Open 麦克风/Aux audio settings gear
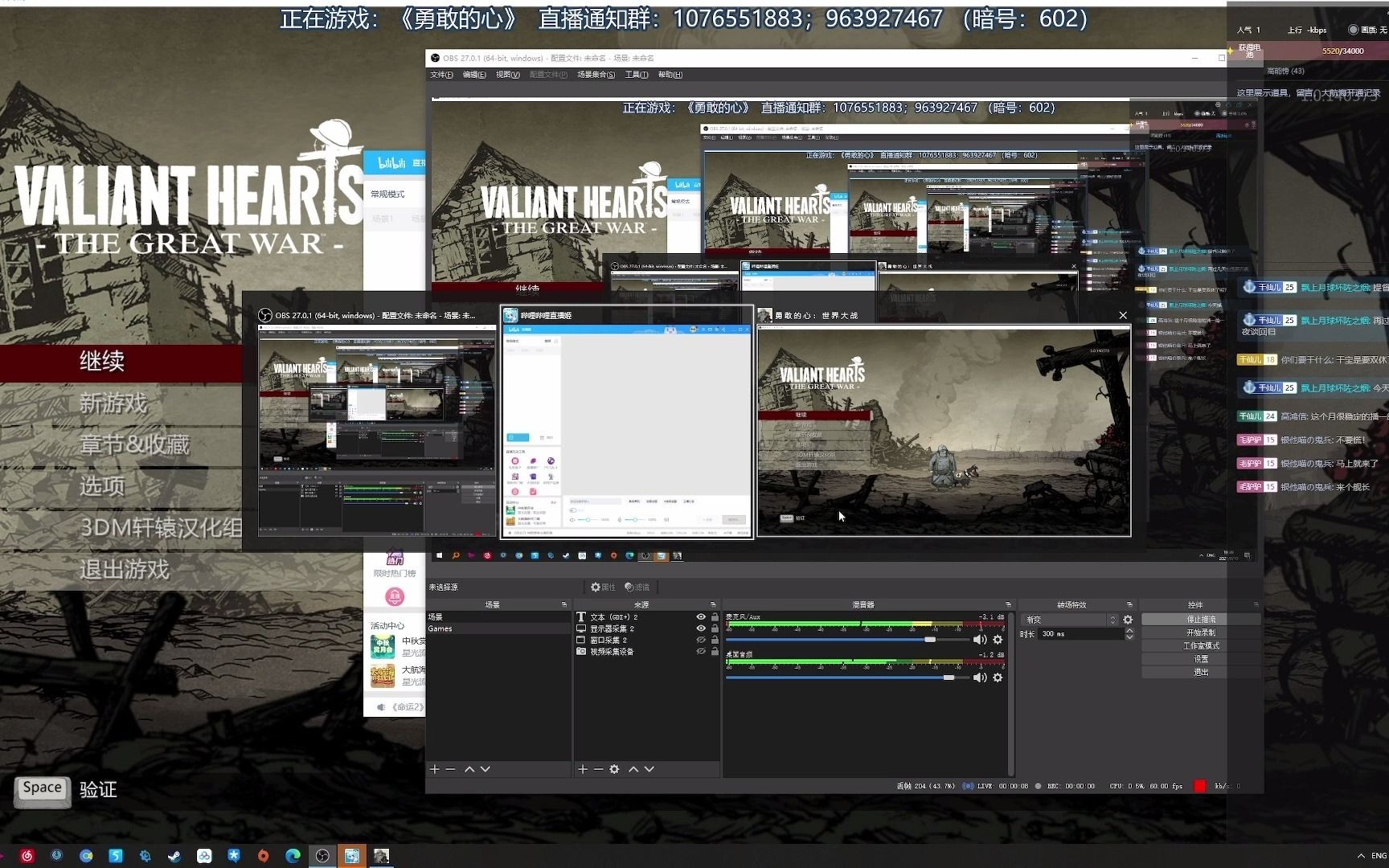This screenshot has width=1389, height=868. (998, 640)
